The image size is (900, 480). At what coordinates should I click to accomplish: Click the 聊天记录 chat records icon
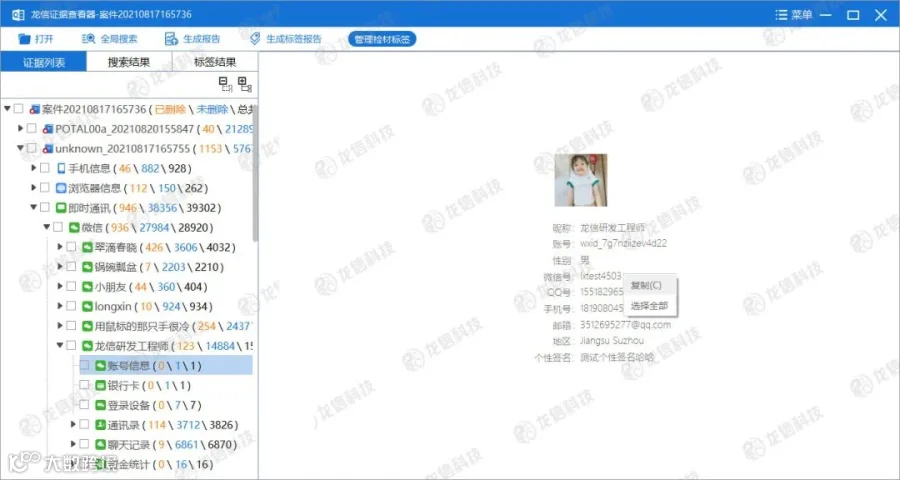click(x=100, y=444)
